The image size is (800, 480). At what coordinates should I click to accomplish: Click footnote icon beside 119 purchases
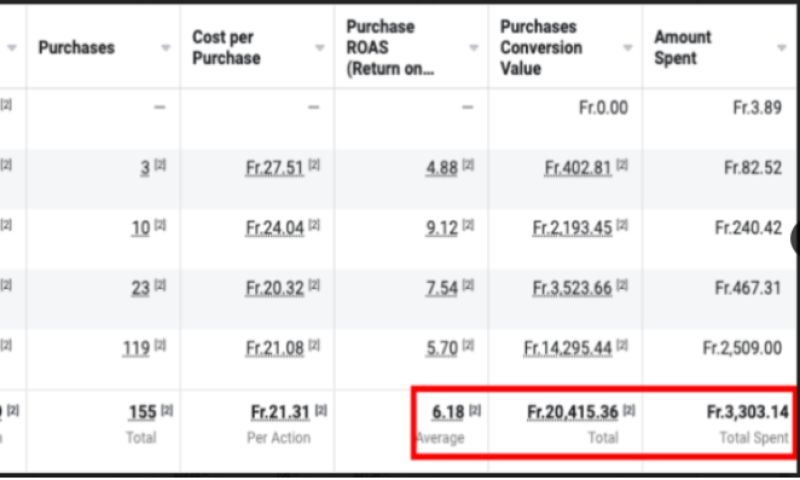tap(161, 348)
